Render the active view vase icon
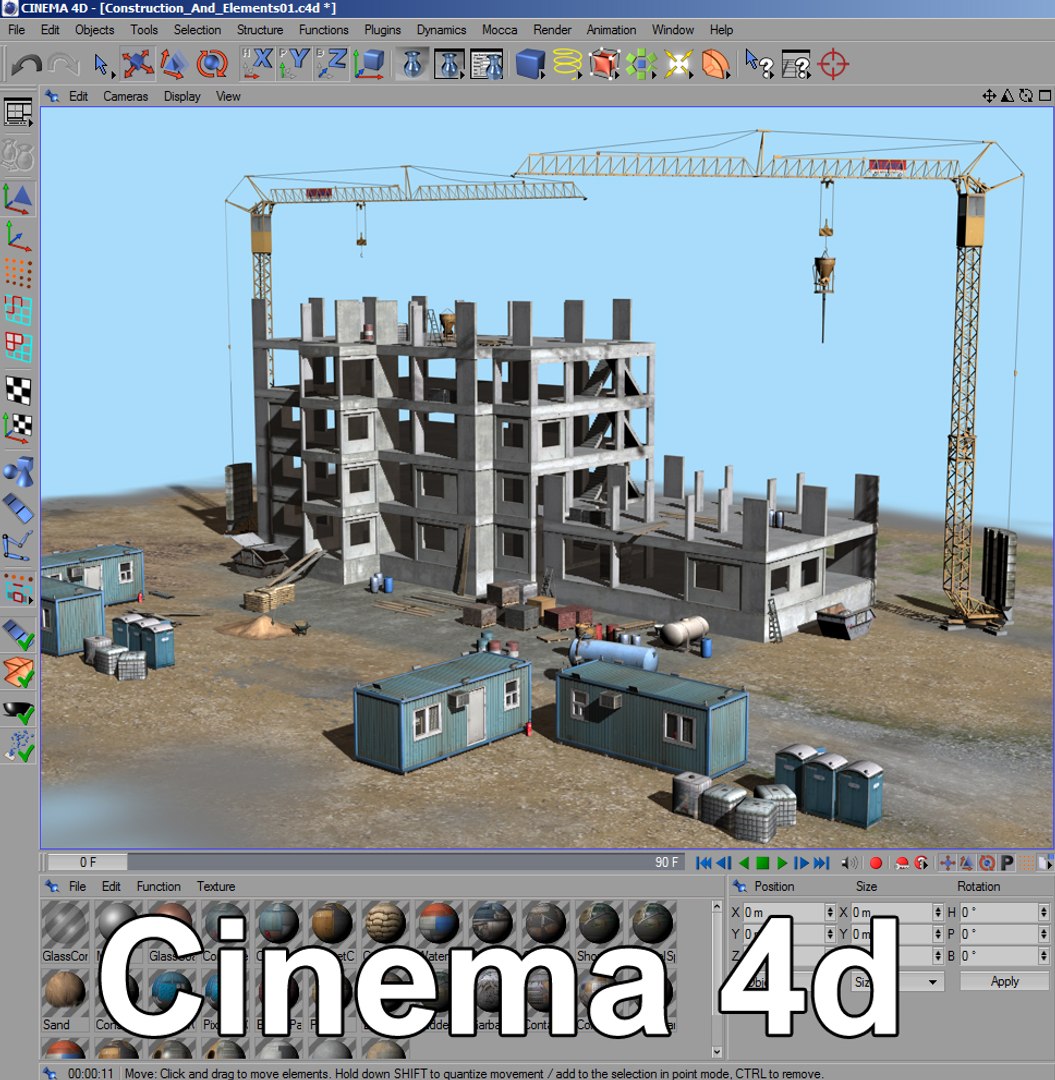 [412, 64]
